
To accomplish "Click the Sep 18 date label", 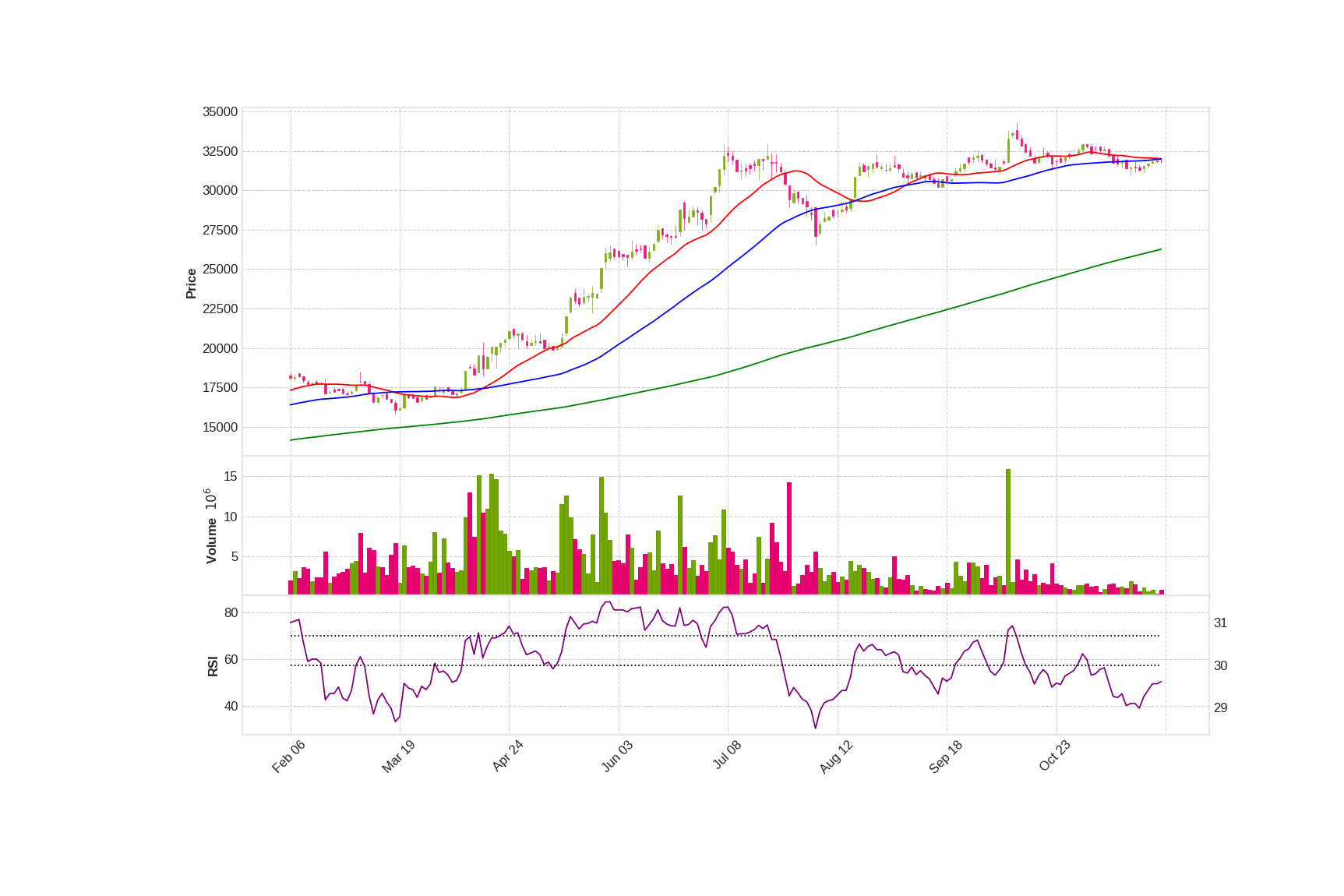I will tap(945, 757).
